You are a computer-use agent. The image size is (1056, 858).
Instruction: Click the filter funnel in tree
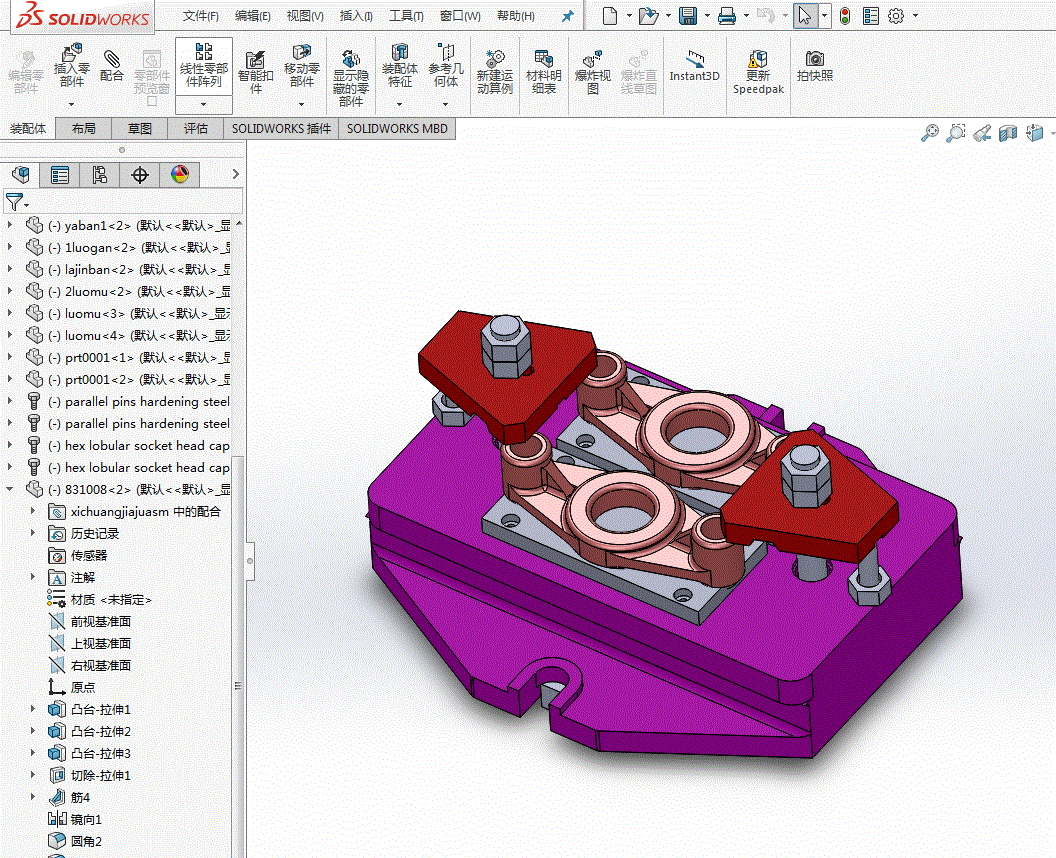[13, 201]
